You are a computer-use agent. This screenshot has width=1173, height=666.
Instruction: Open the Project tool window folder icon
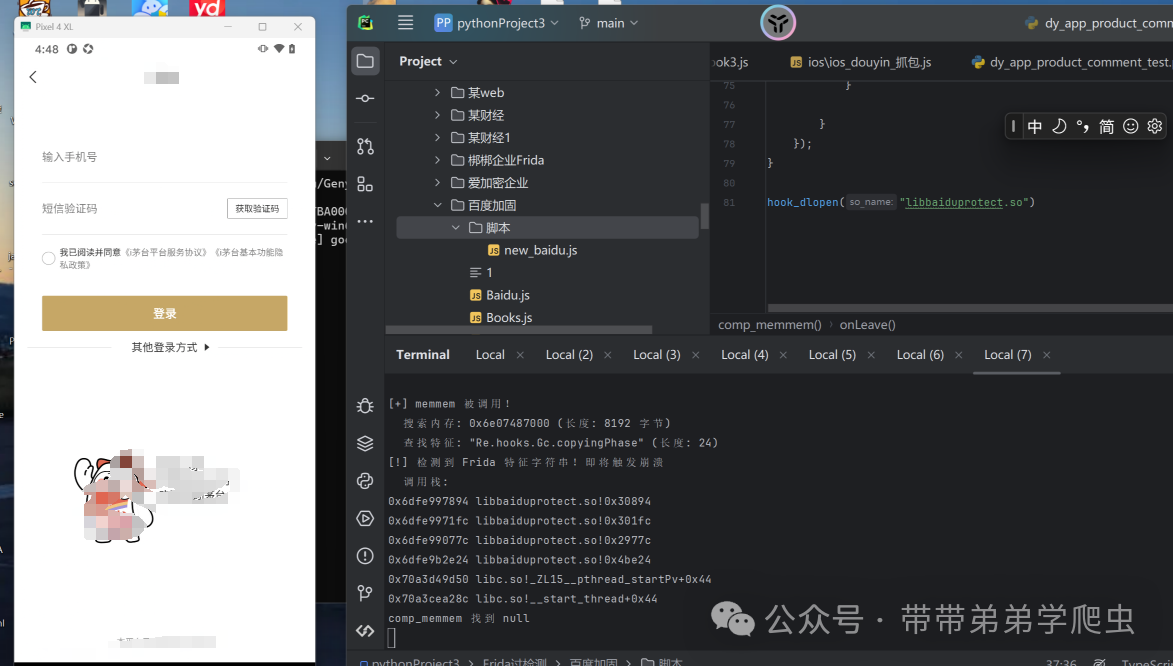pyautogui.click(x=365, y=61)
